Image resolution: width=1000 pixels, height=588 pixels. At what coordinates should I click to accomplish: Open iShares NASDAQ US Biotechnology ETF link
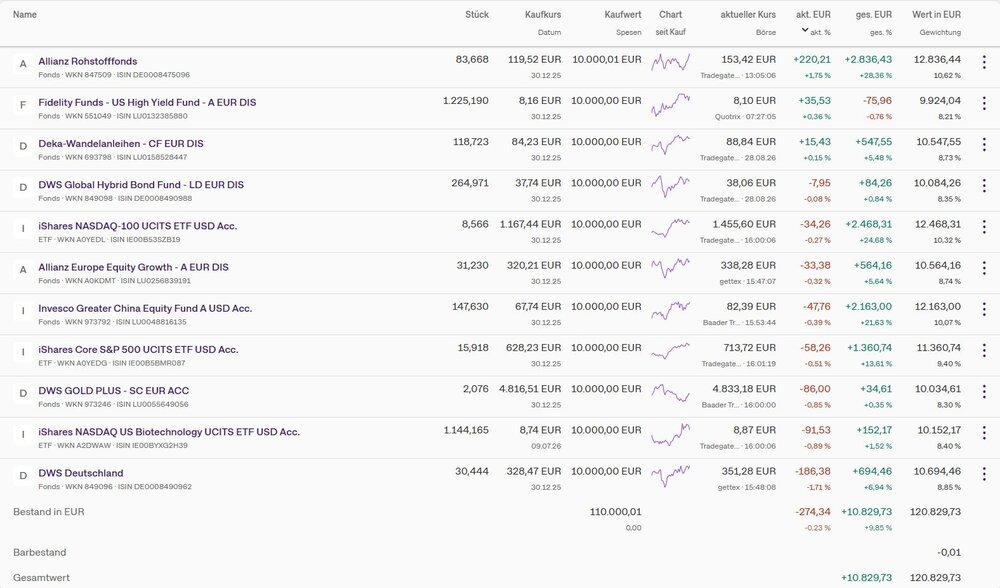[169, 432]
